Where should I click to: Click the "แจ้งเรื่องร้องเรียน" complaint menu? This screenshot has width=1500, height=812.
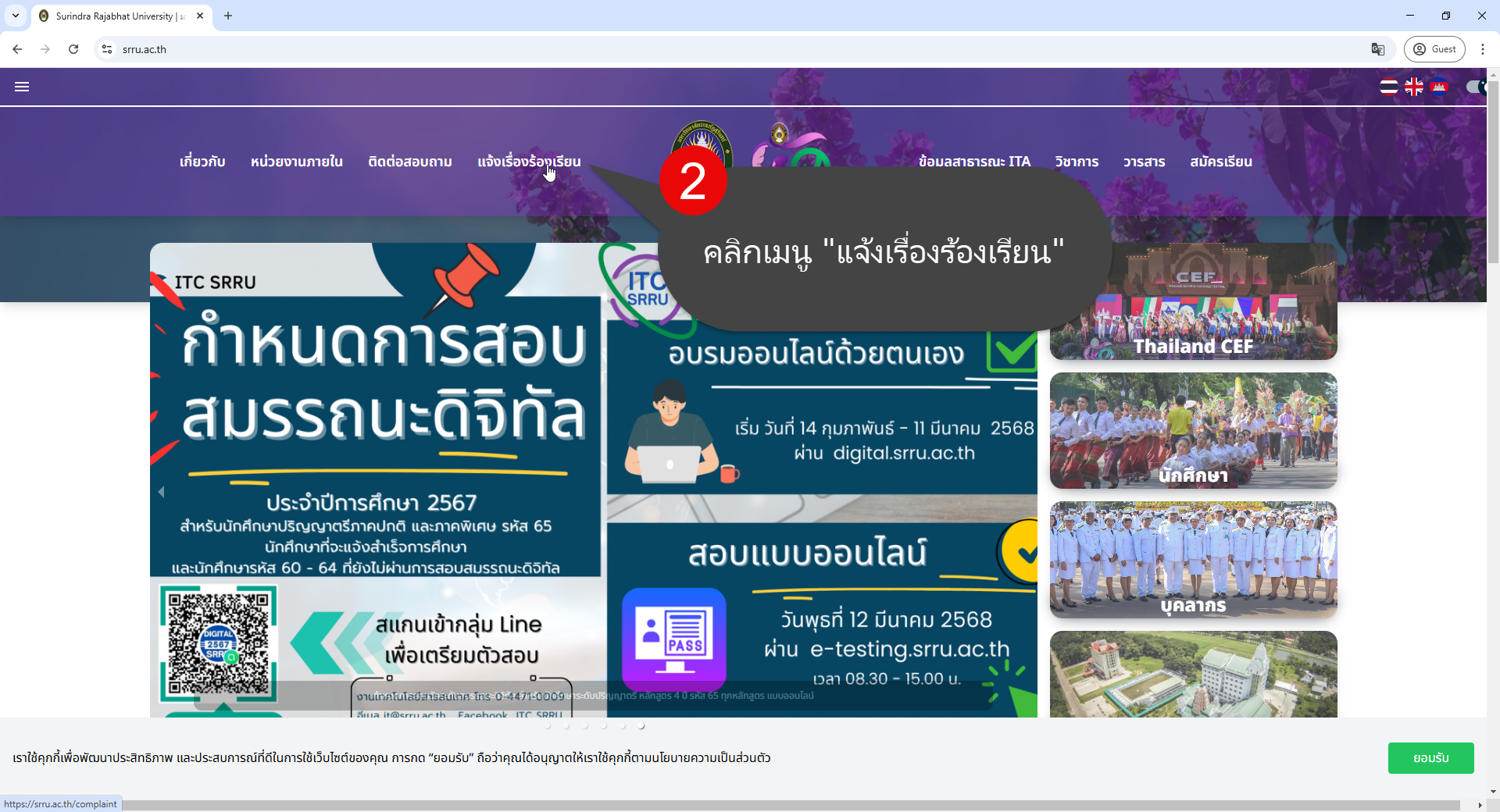click(x=529, y=162)
